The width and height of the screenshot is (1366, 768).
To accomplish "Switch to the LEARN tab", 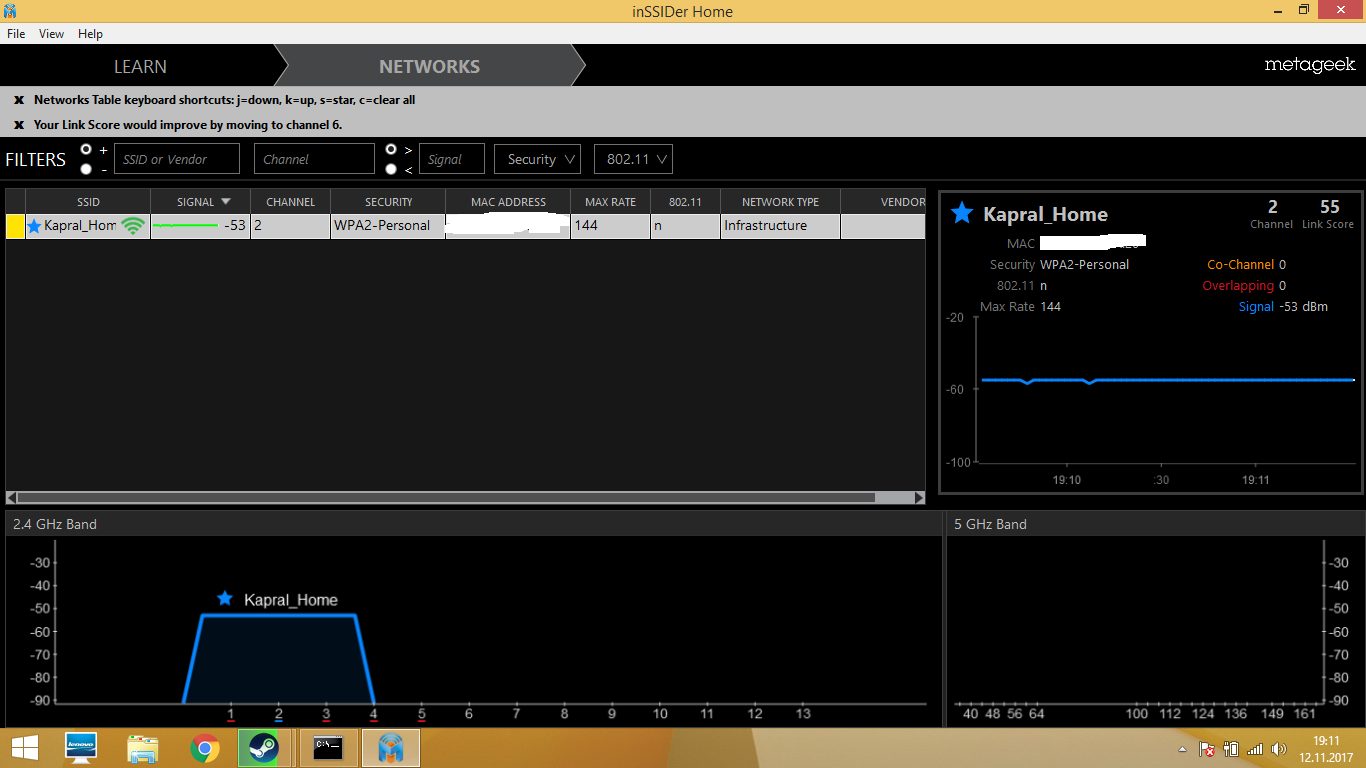I will pyautogui.click(x=140, y=66).
